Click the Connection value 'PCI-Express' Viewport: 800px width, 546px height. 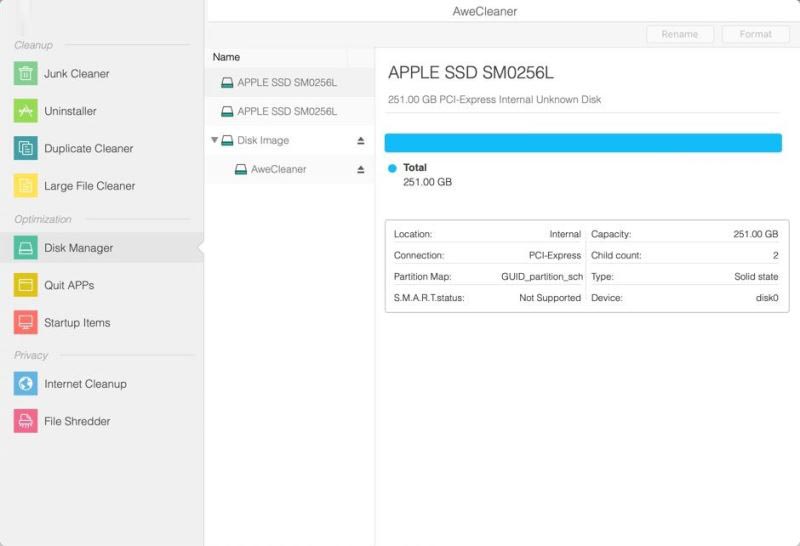555,255
